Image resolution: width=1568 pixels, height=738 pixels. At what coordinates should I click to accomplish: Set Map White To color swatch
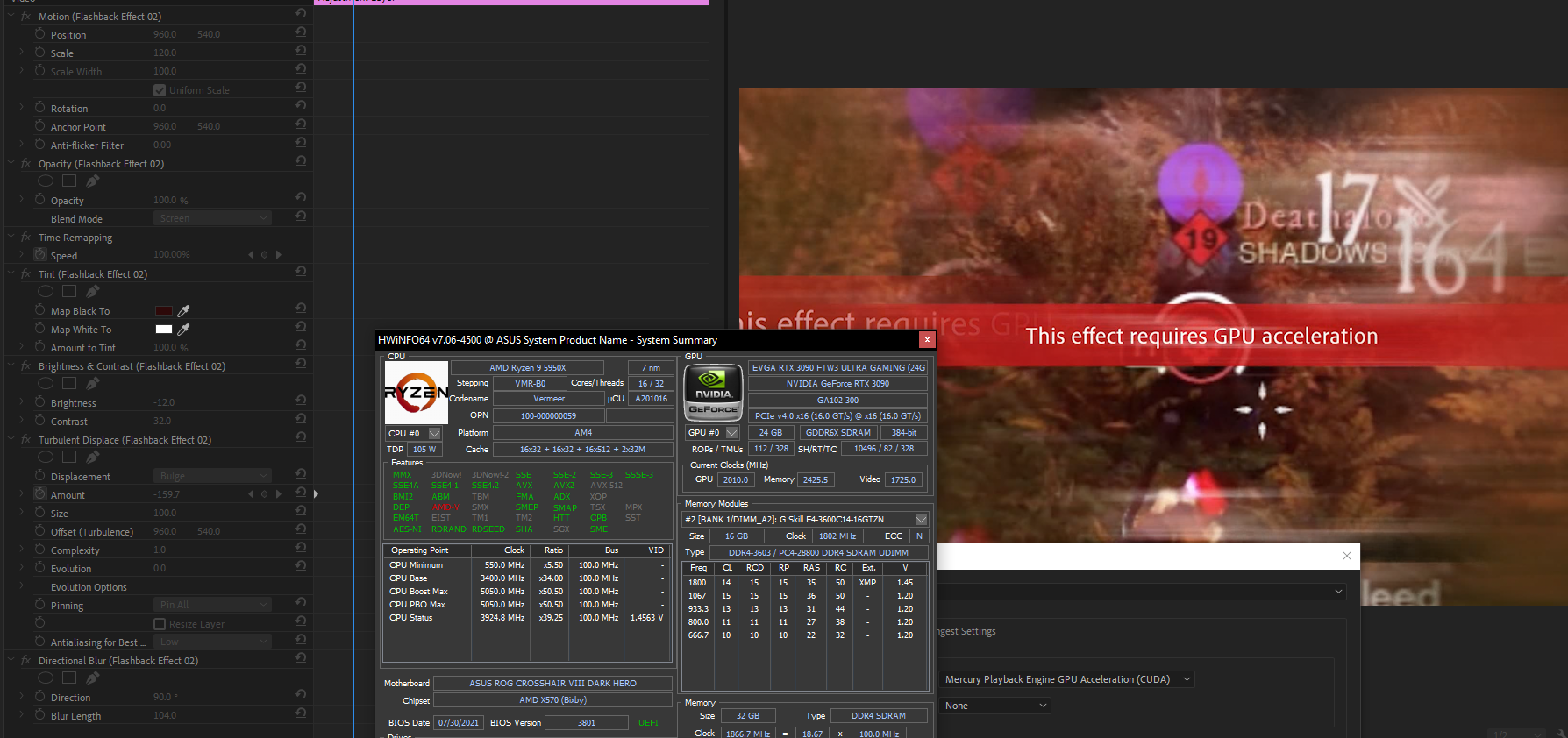pos(163,329)
